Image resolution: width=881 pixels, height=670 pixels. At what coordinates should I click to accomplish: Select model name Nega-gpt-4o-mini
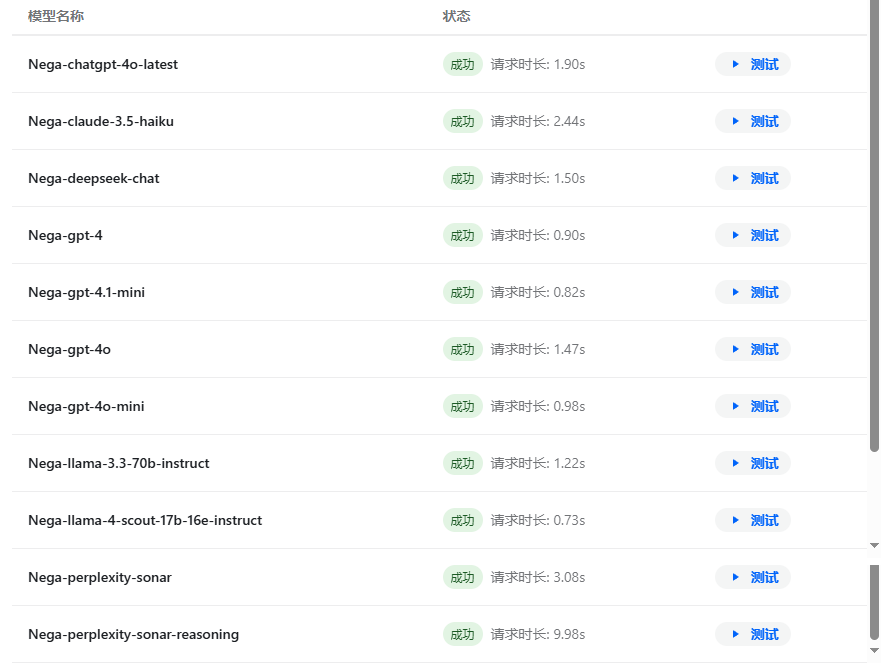click(86, 406)
